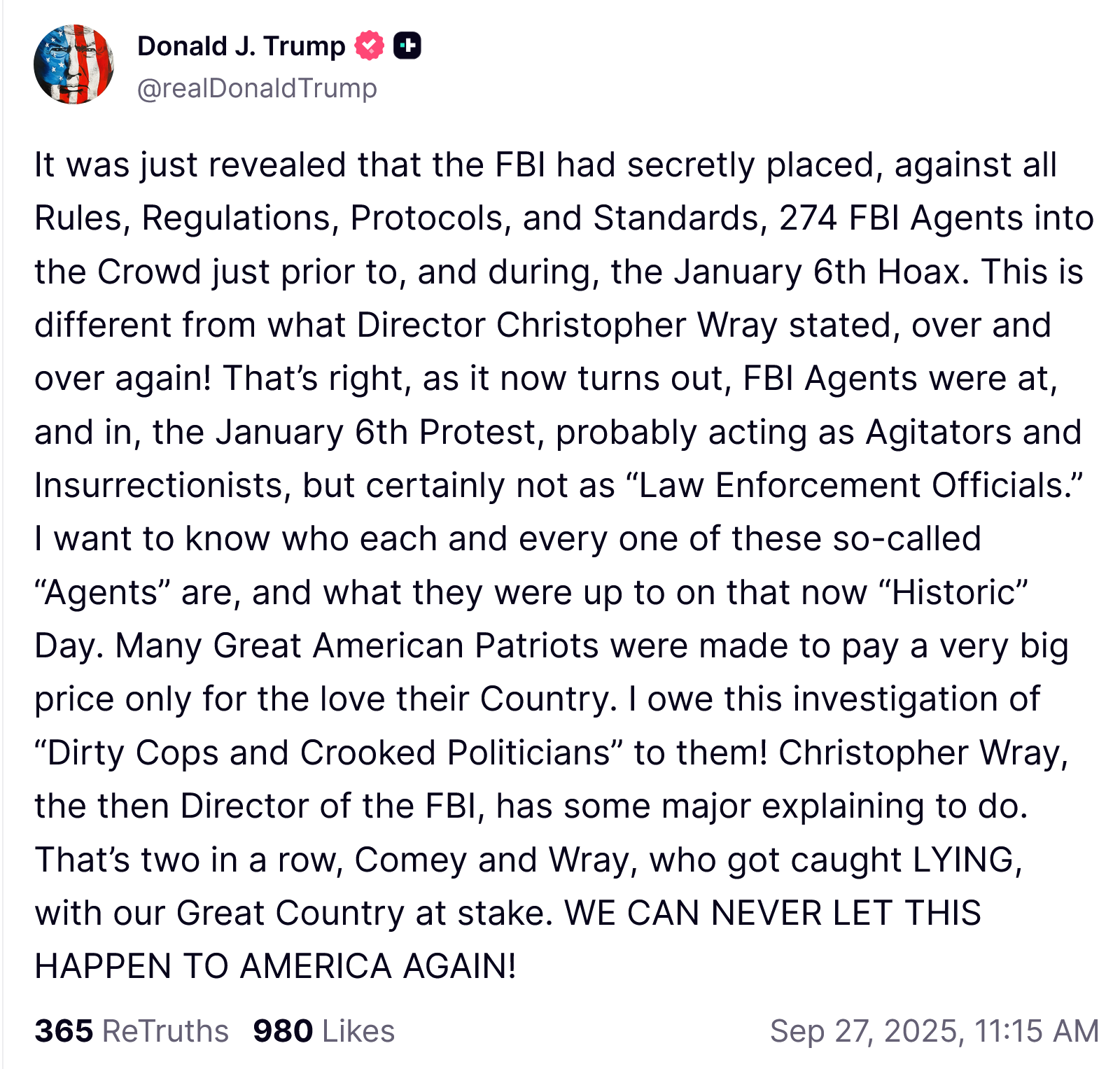This screenshot has height=1069, width=1120.
Task: Click the text "WE CAN NEVER LET THIS"
Action: (772, 913)
